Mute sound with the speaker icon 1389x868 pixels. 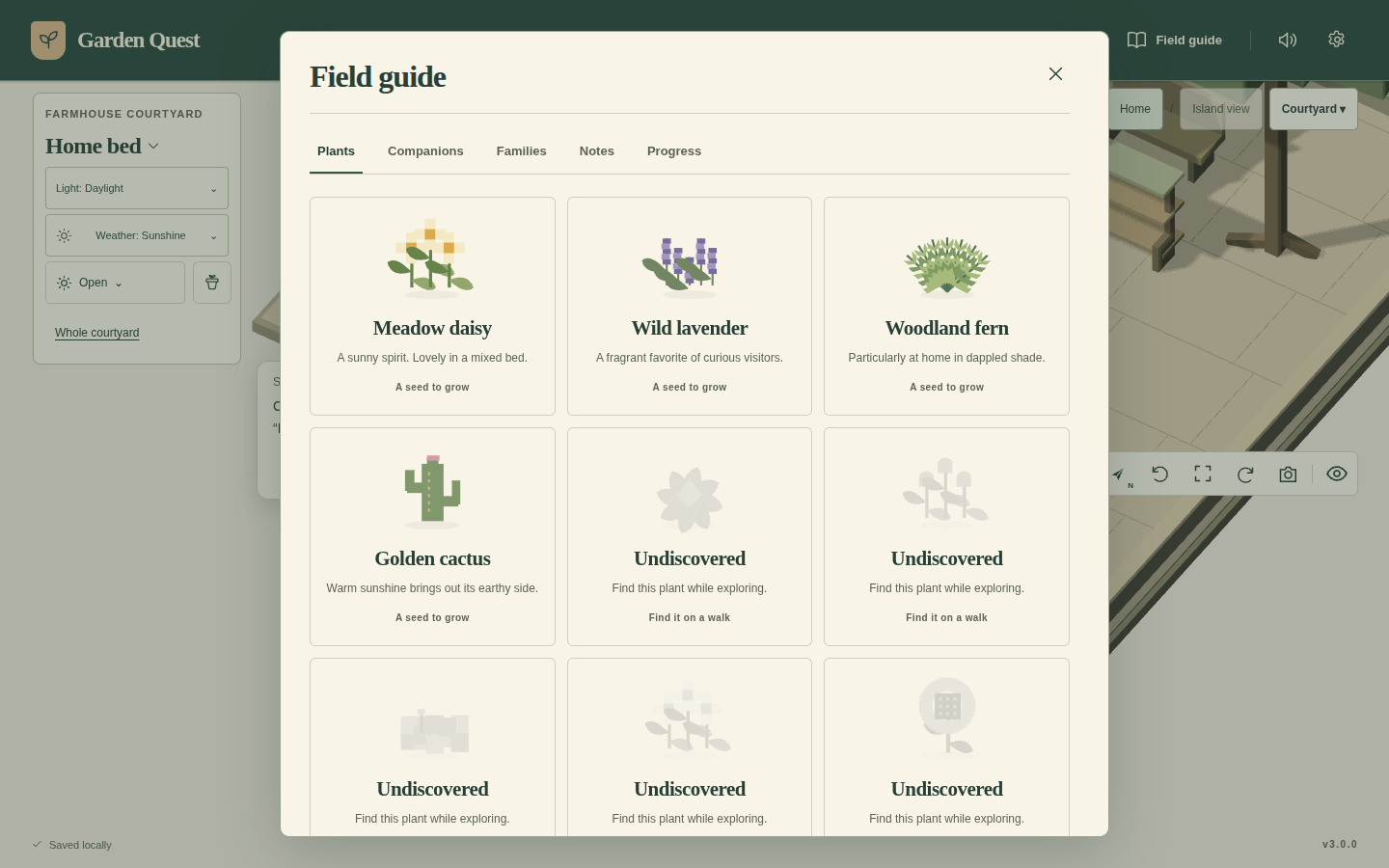coord(1288,41)
